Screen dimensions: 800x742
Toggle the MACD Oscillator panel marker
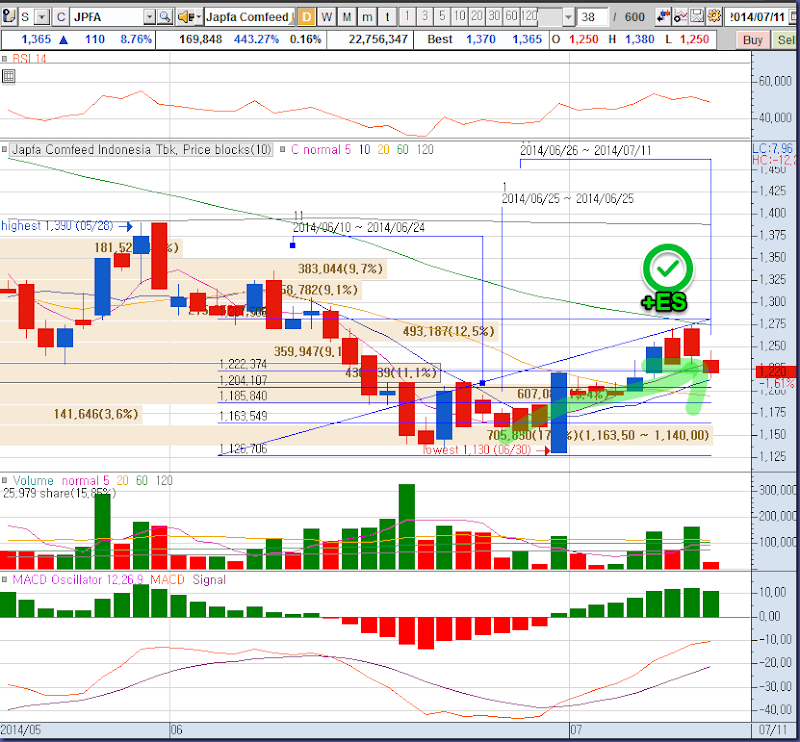(x=4, y=580)
